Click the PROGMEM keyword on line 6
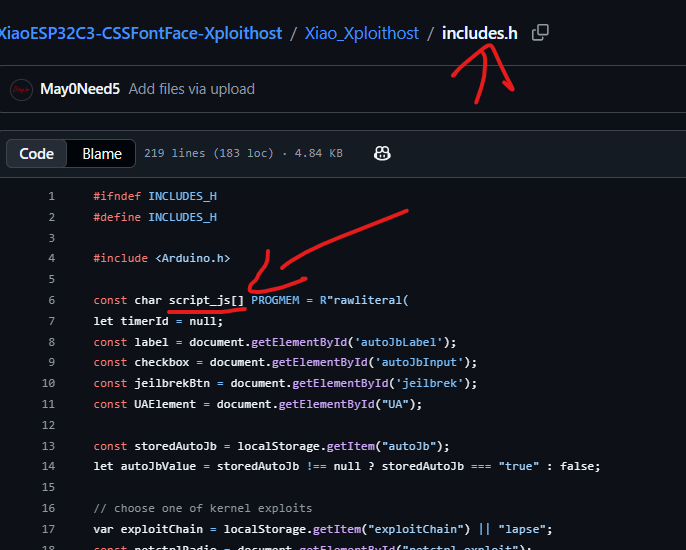The height and width of the screenshot is (550, 686). coord(275,300)
